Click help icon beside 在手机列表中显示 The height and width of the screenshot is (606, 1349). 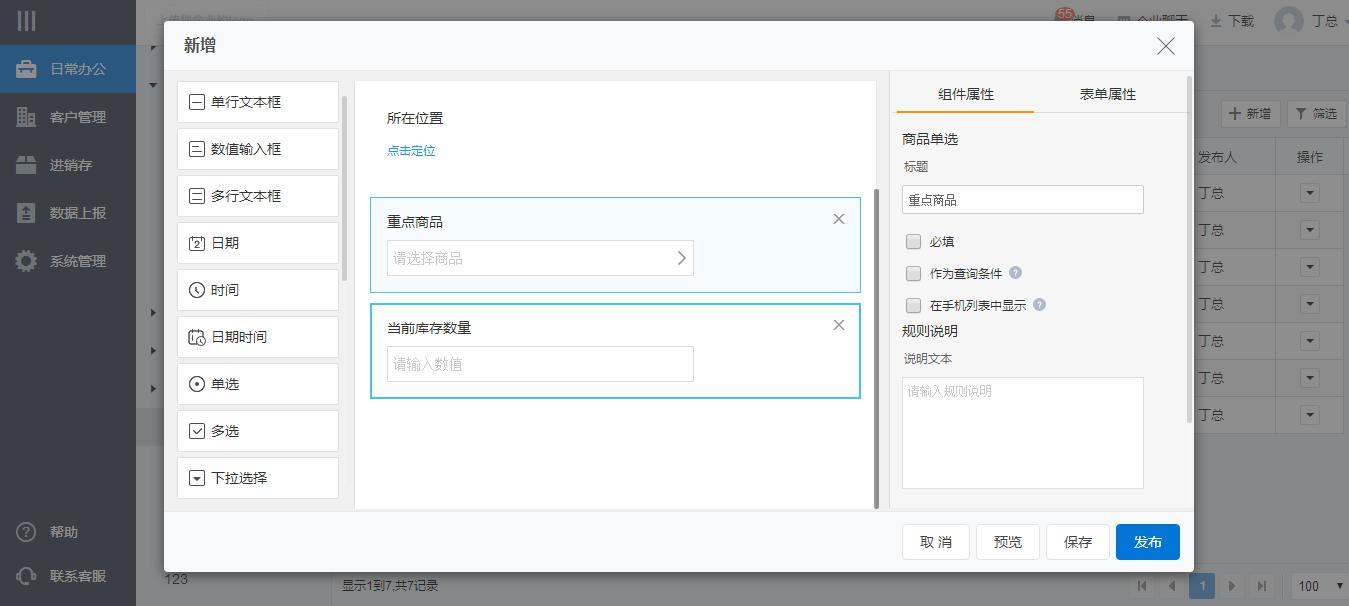pyautogui.click(x=1039, y=305)
